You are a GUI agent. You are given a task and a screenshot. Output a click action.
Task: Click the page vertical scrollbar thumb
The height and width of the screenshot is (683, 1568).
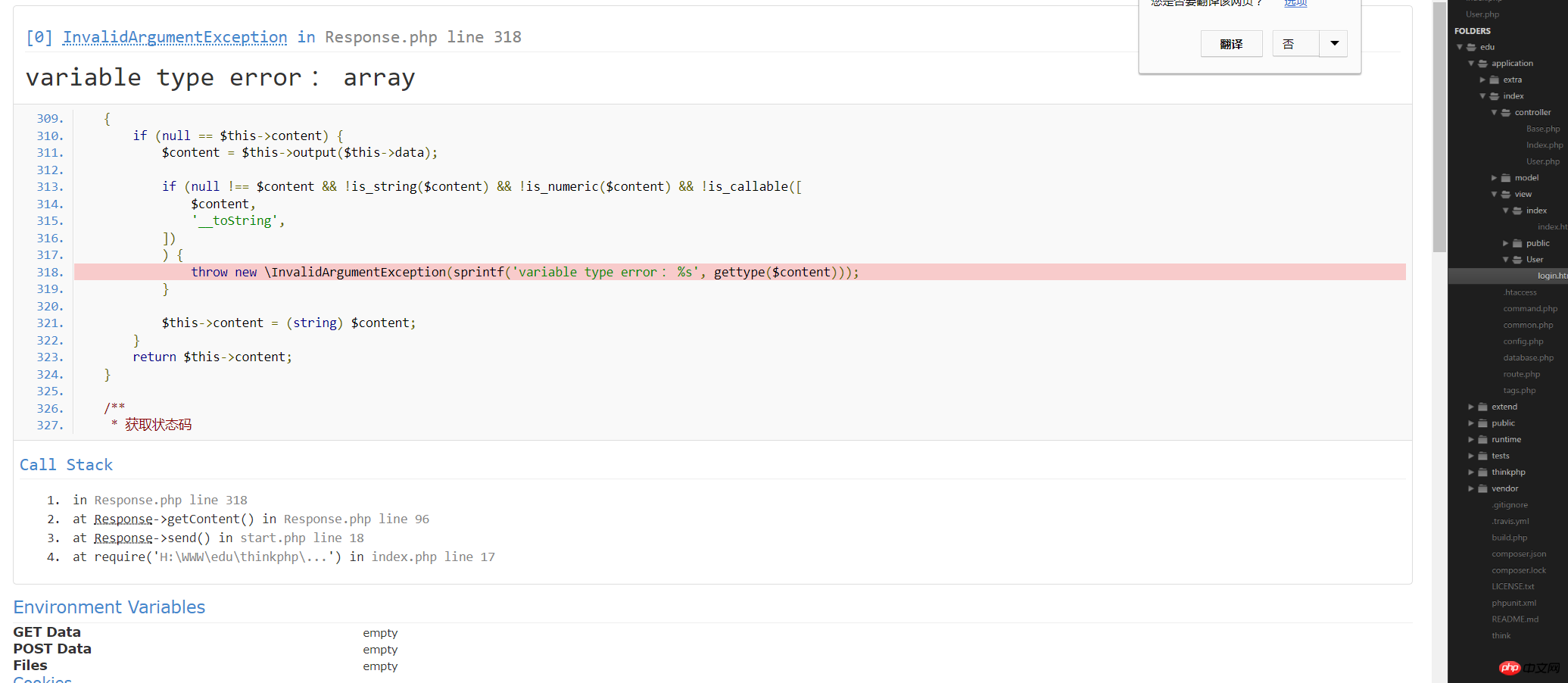[1439, 126]
